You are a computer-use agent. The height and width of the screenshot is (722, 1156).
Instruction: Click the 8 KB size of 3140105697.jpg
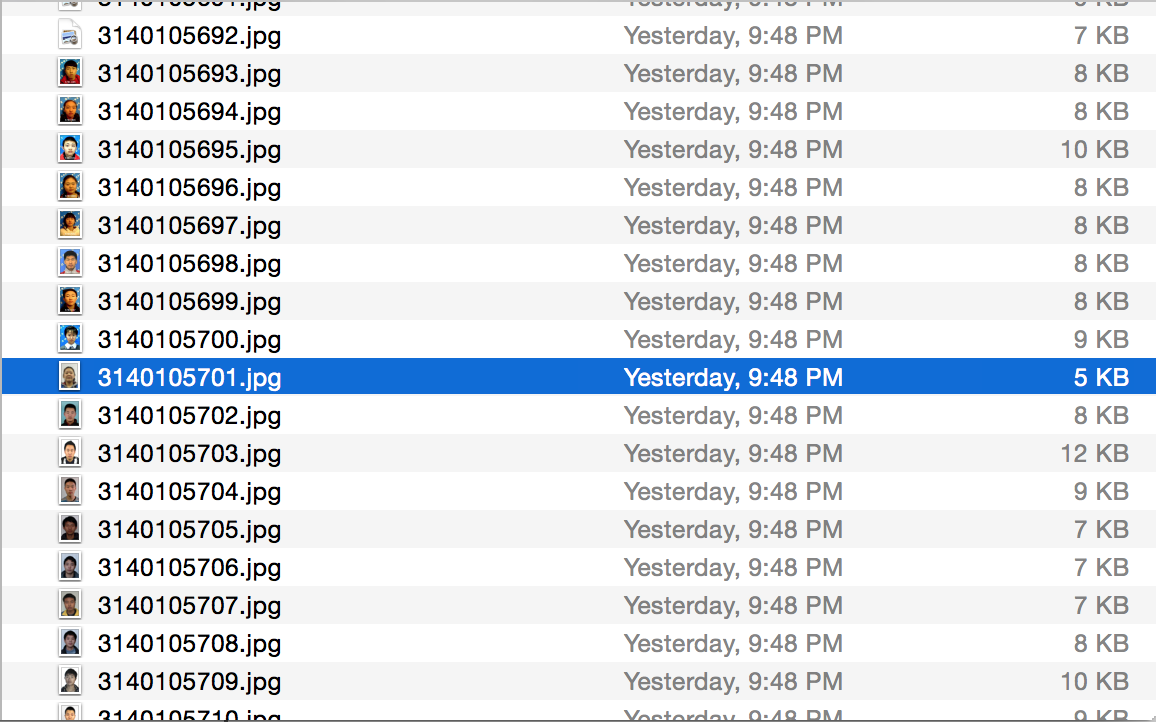coord(1101,225)
